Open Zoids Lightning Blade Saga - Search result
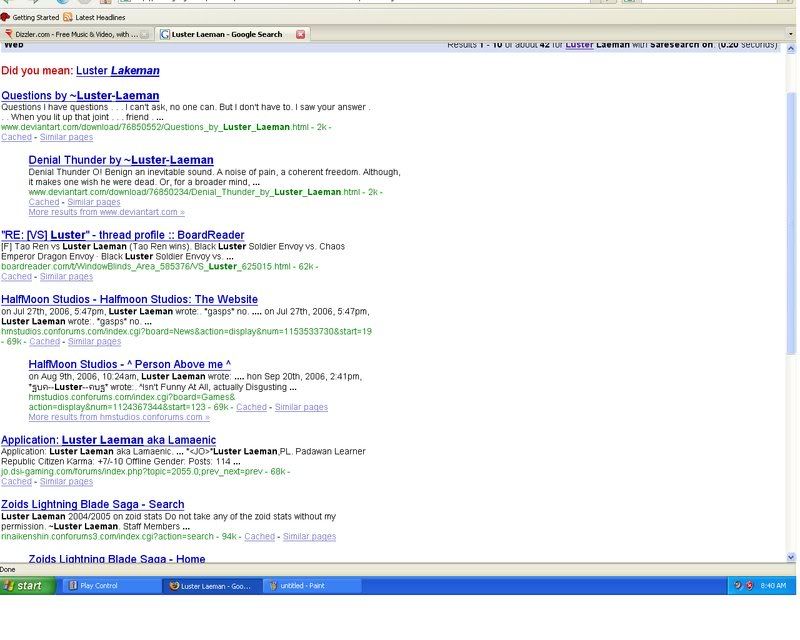Image resolution: width=800 pixels, height=640 pixels. 93,504
